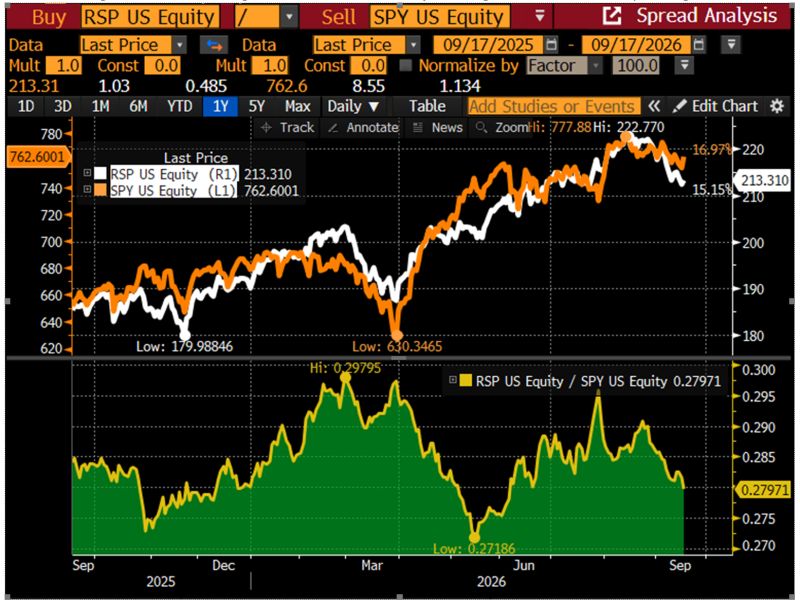Select the 1Y time range tab
Viewport: 800px width, 605px height.
tap(220, 106)
